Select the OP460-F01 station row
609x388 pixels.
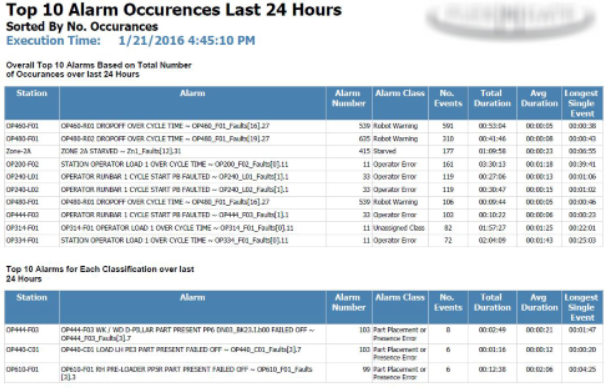(x=304, y=126)
